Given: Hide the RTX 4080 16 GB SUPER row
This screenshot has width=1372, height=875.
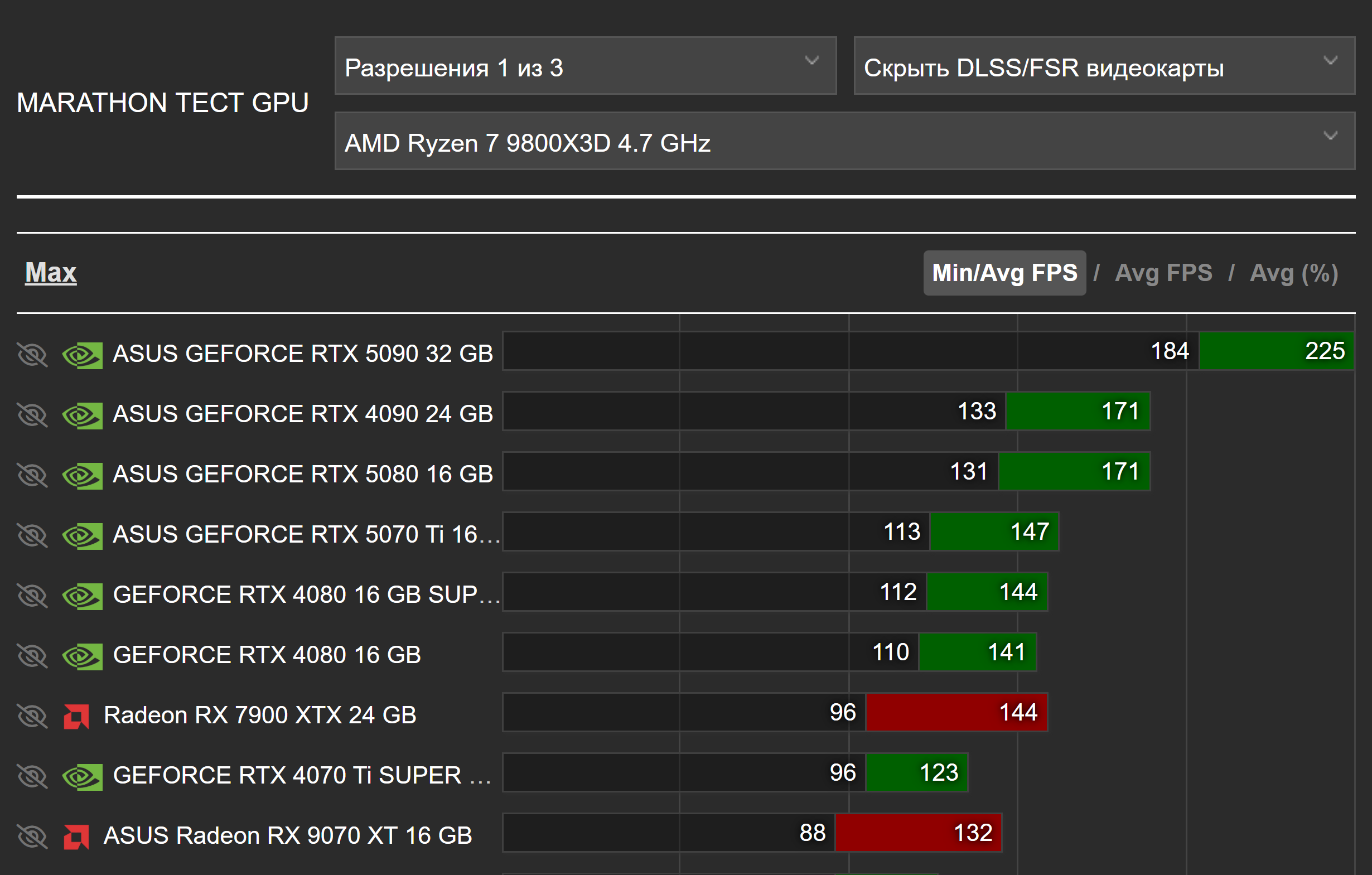Looking at the screenshot, I should (32, 596).
